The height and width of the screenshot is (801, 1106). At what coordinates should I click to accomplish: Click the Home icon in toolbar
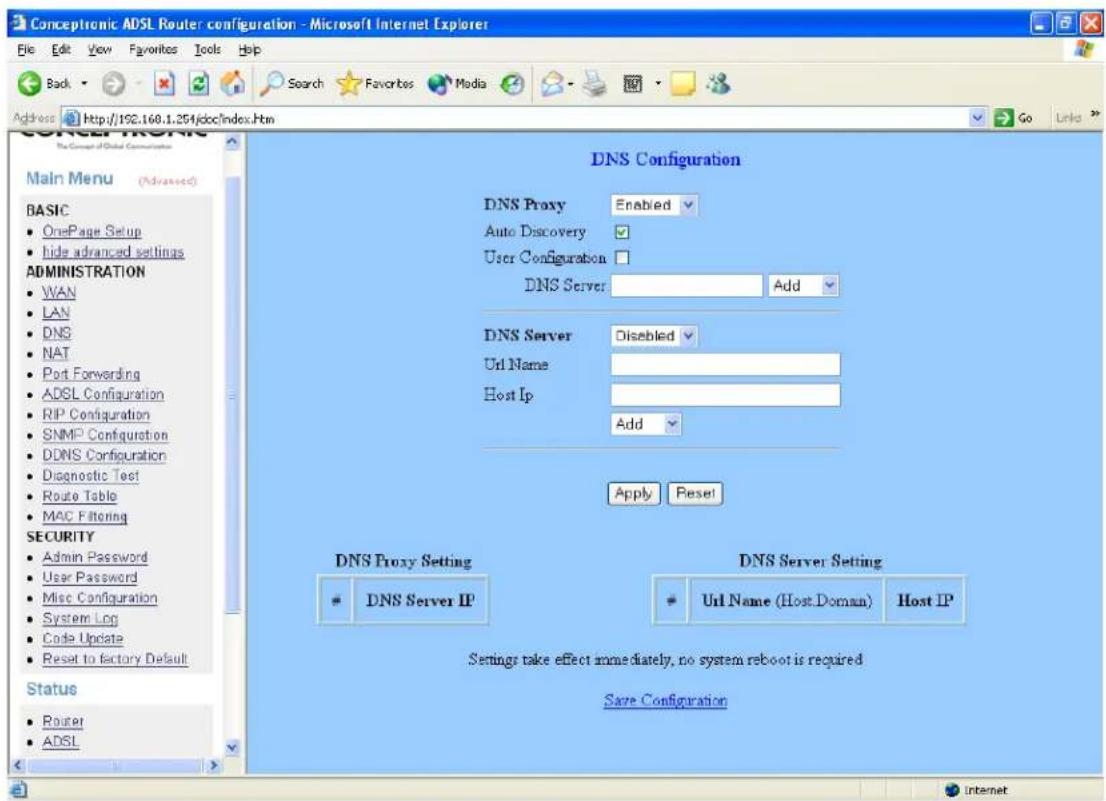(233, 84)
